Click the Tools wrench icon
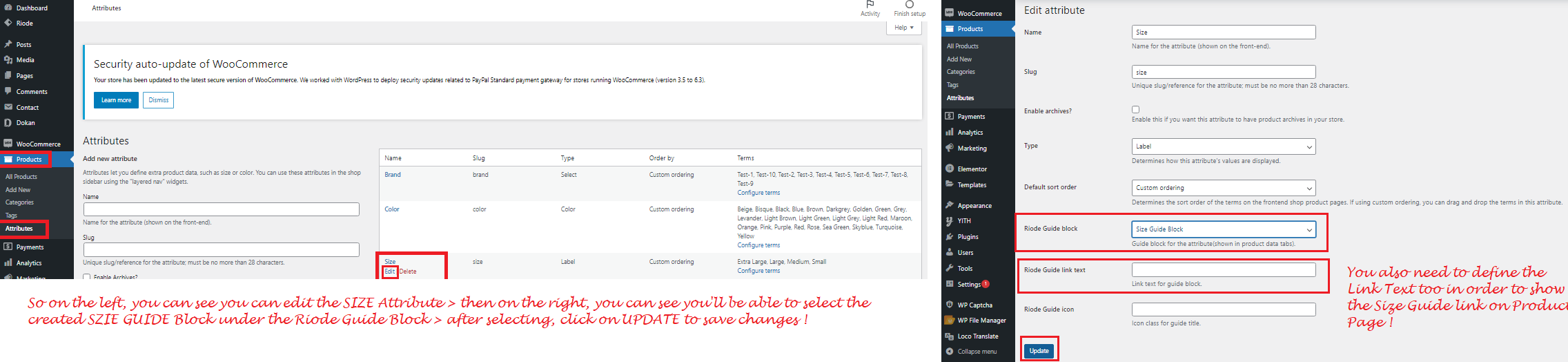This screenshot has width=1568, height=362. click(950, 268)
